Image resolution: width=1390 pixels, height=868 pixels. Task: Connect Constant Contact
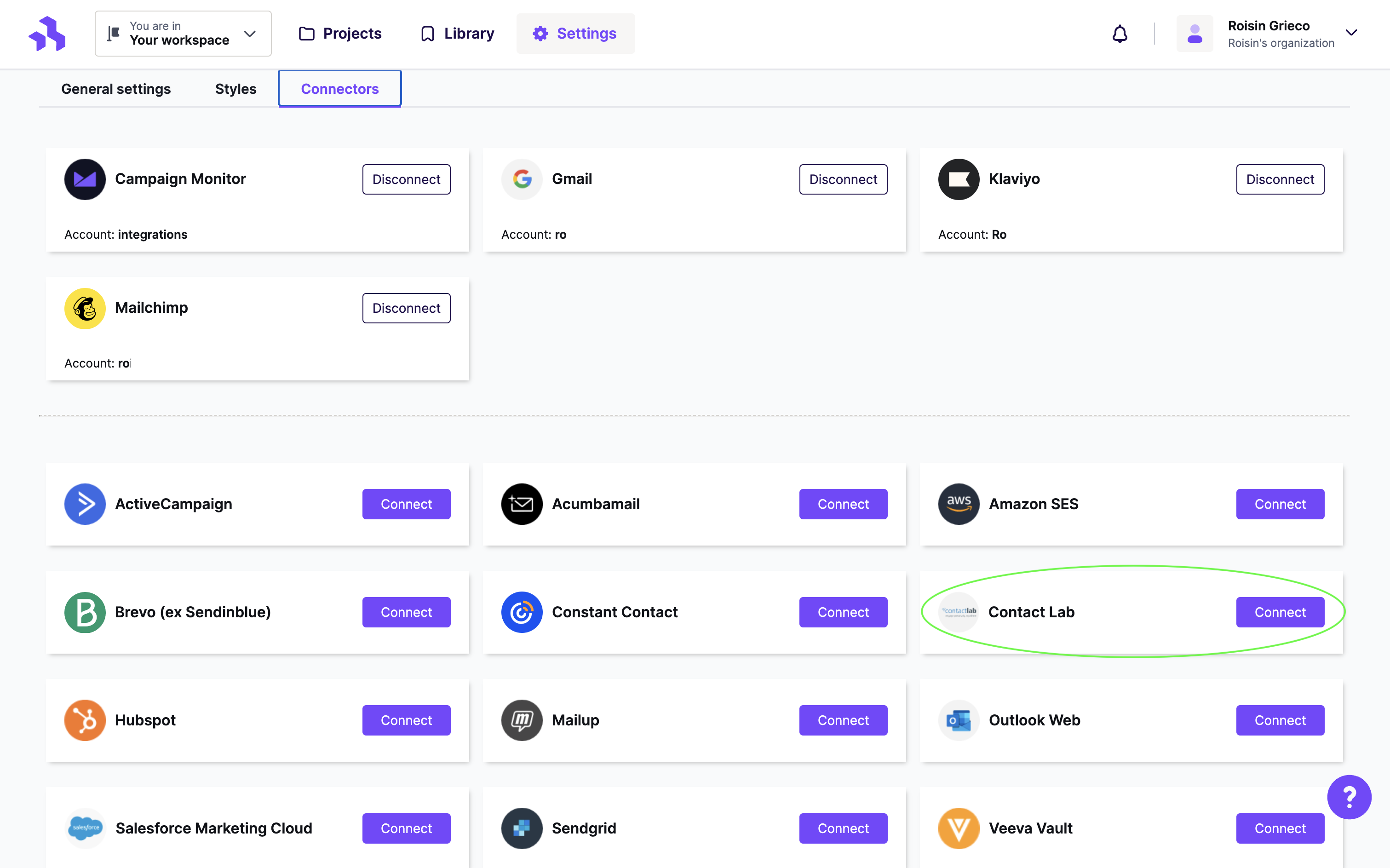pos(843,612)
